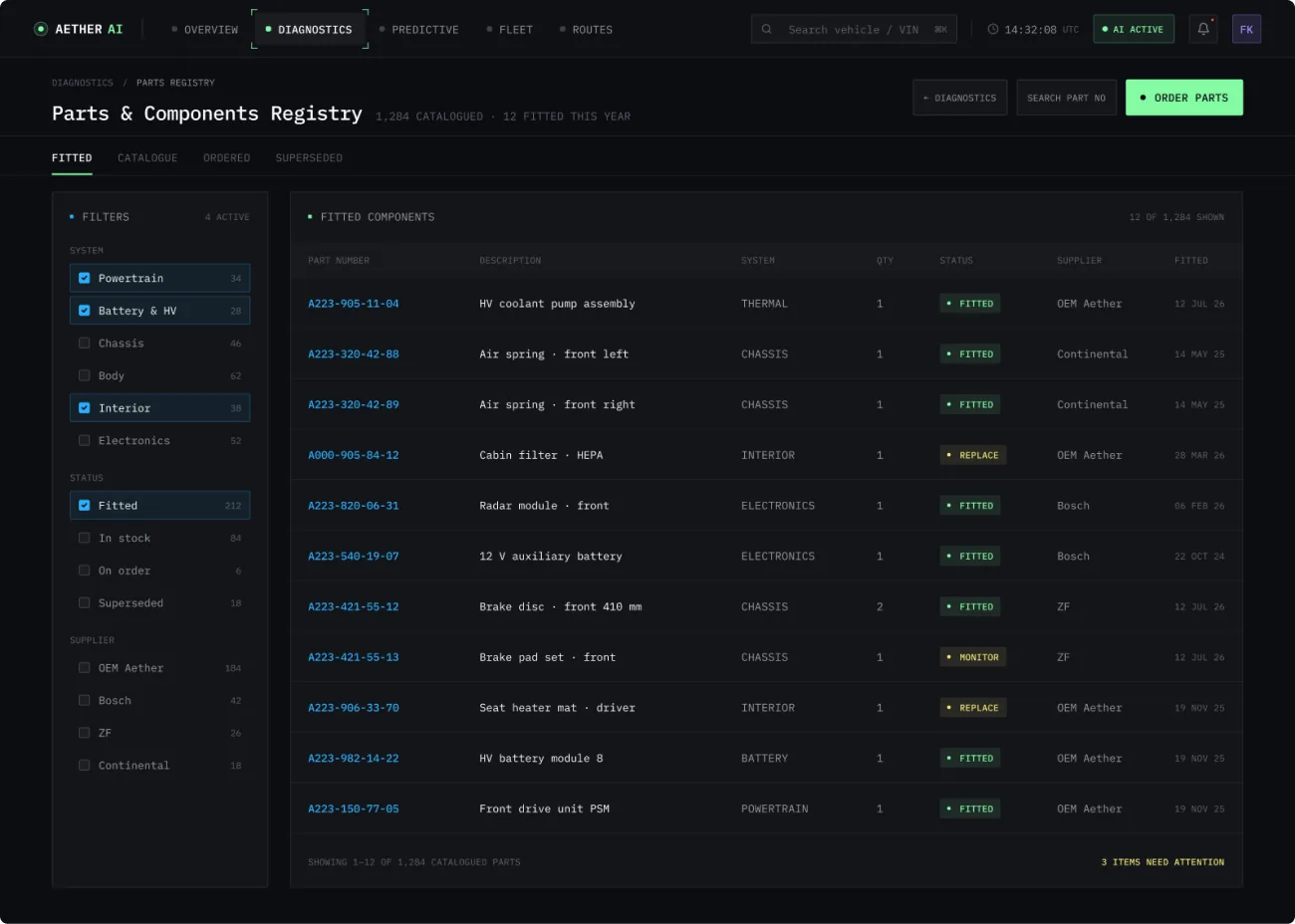The width and height of the screenshot is (1295, 924).
Task: Sort by the Description column header
Action: tap(510, 261)
